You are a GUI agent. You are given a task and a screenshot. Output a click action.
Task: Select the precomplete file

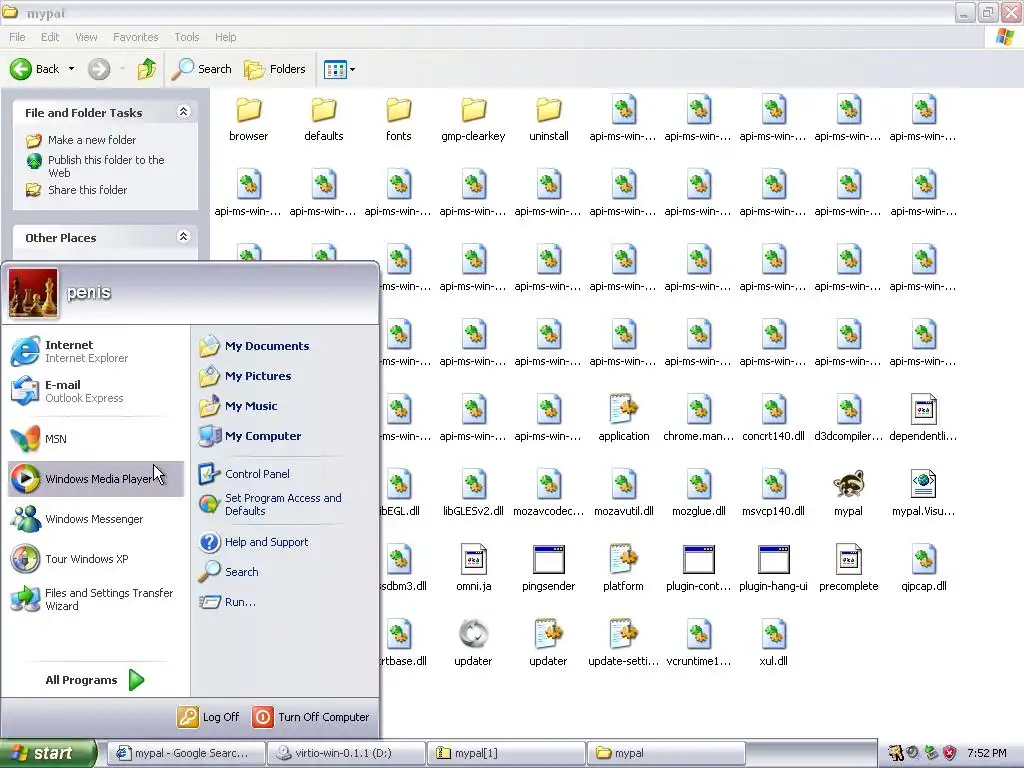848,569
